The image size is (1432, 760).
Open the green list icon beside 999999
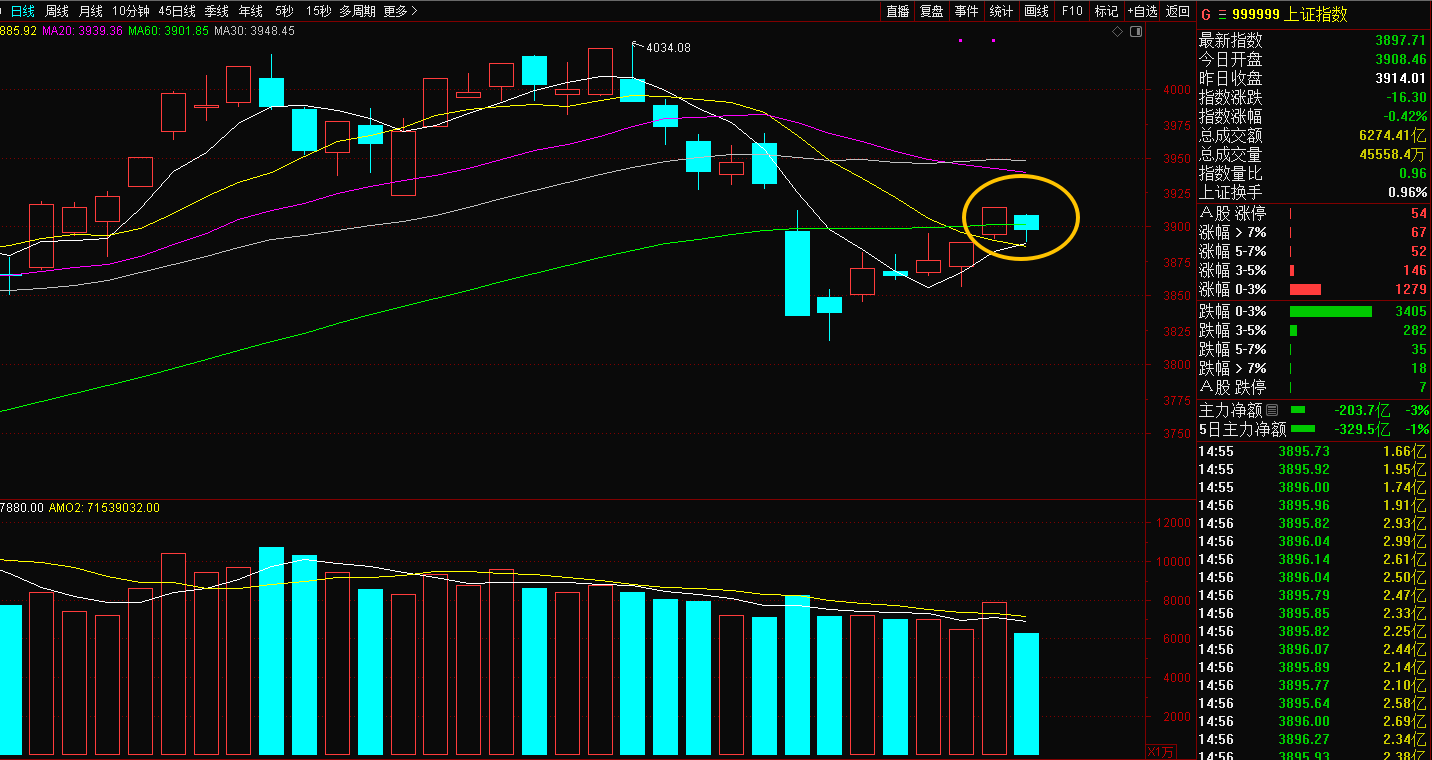pos(1221,14)
